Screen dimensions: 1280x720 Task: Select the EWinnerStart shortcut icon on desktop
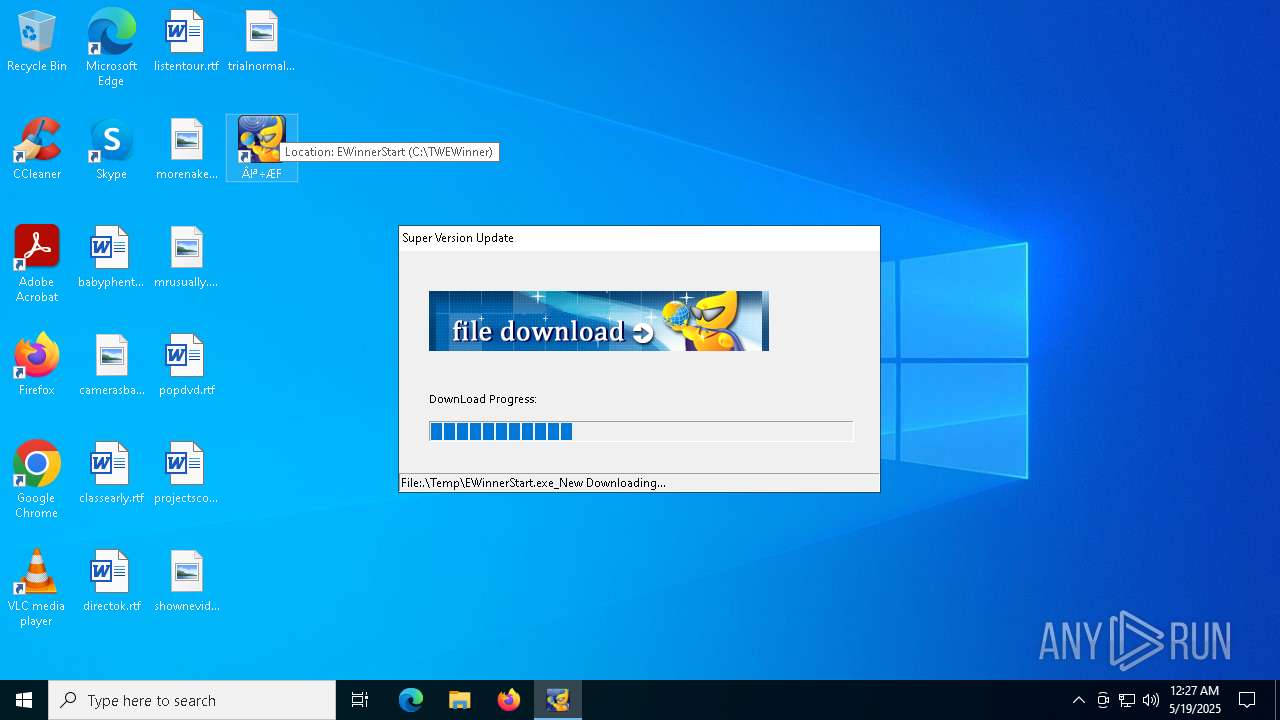(262, 148)
